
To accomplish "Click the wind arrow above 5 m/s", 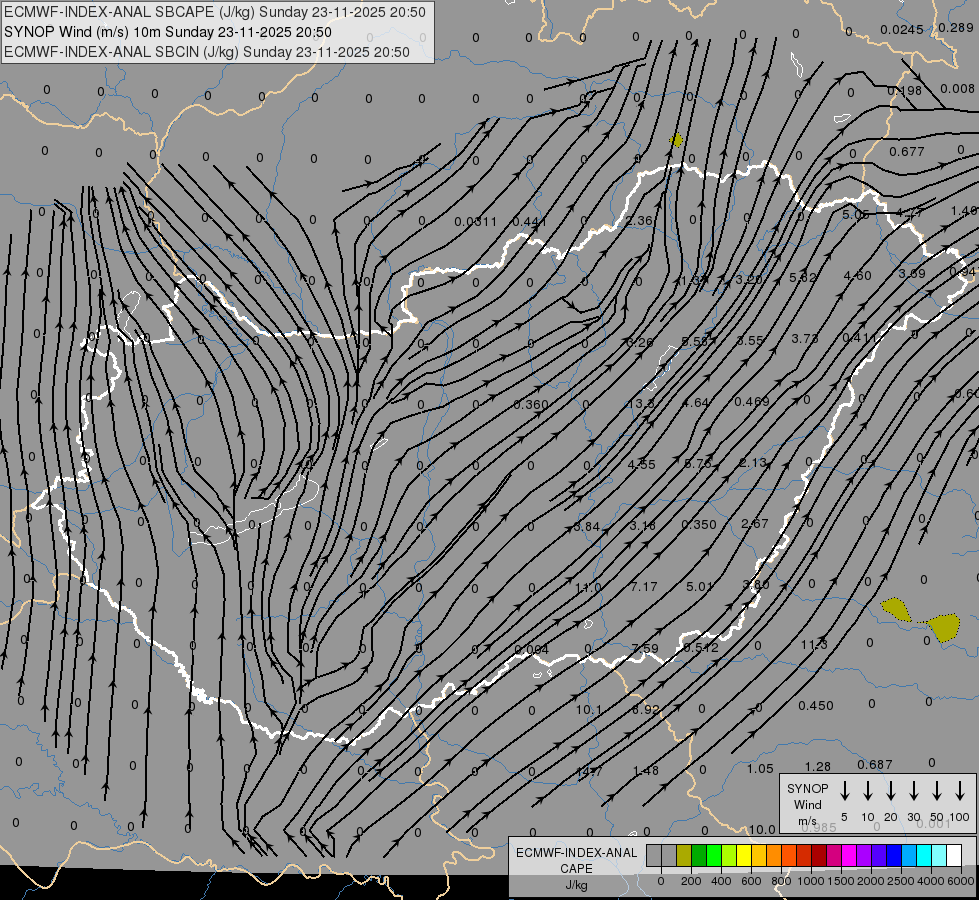I will 844,791.
